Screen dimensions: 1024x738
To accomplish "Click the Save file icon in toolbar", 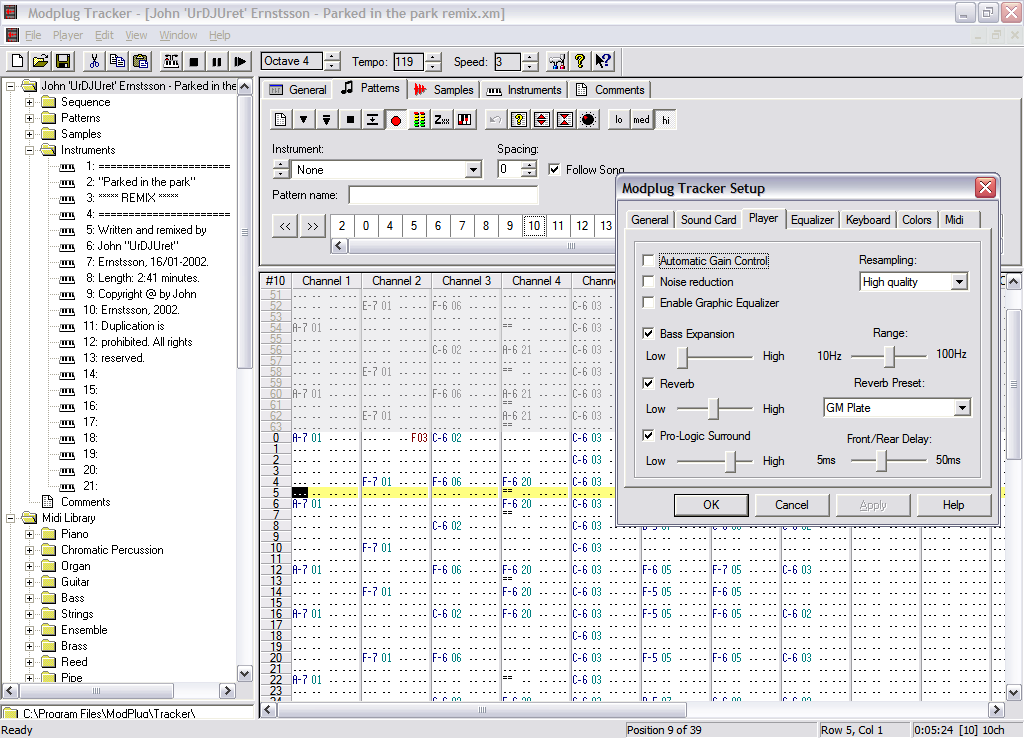I will pos(63,62).
